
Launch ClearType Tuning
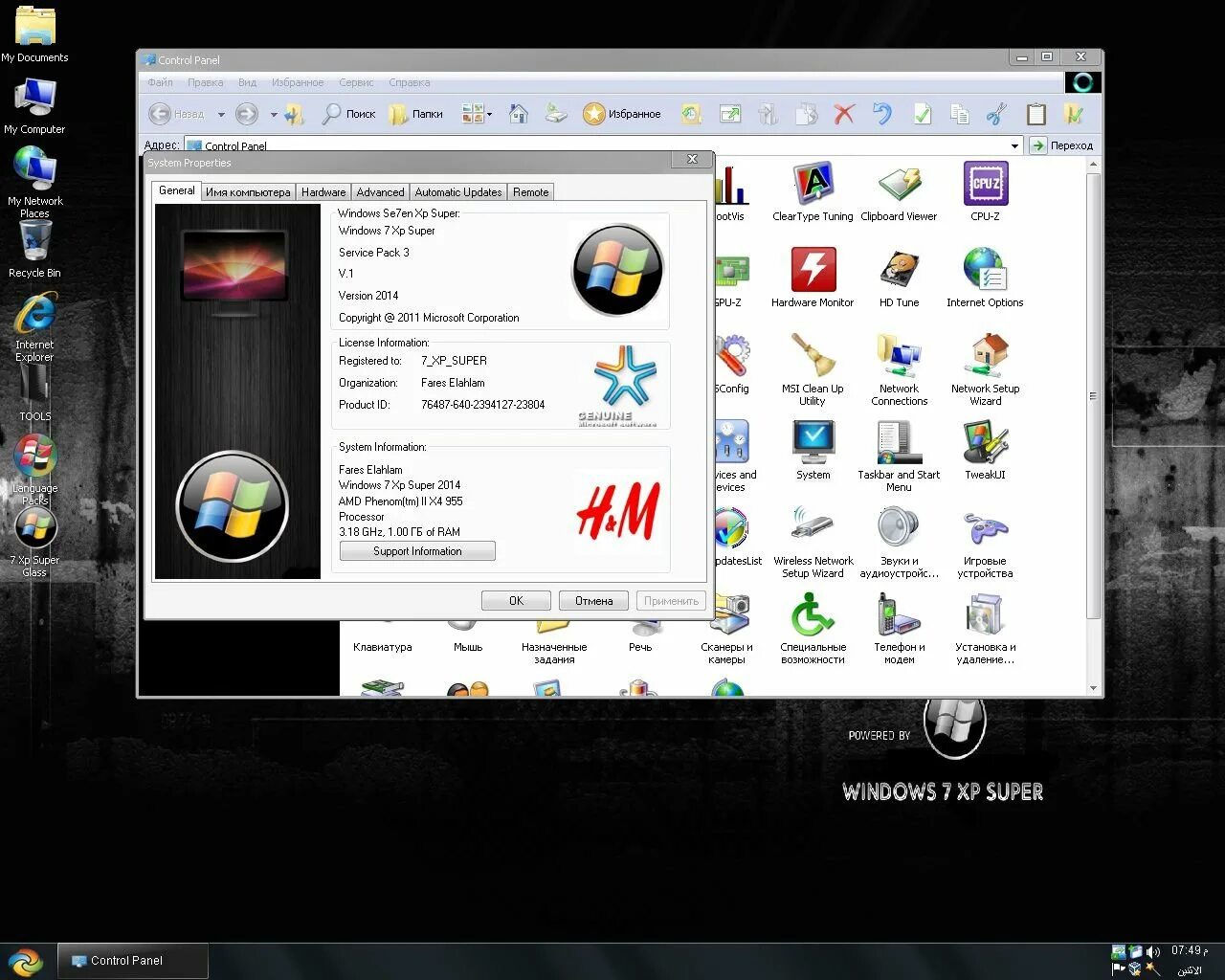click(813, 182)
